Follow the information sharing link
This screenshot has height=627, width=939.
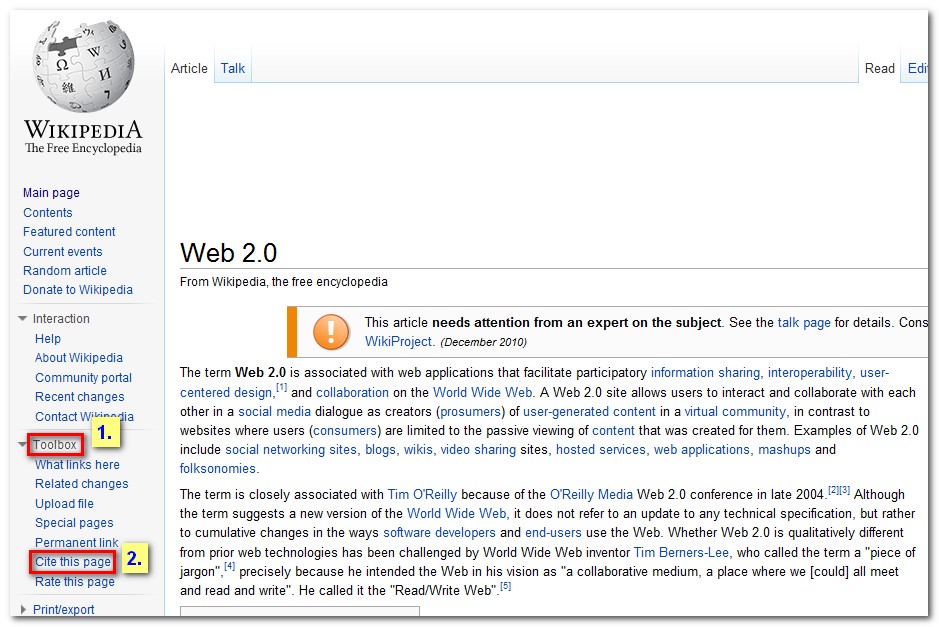(x=705, y=372)
